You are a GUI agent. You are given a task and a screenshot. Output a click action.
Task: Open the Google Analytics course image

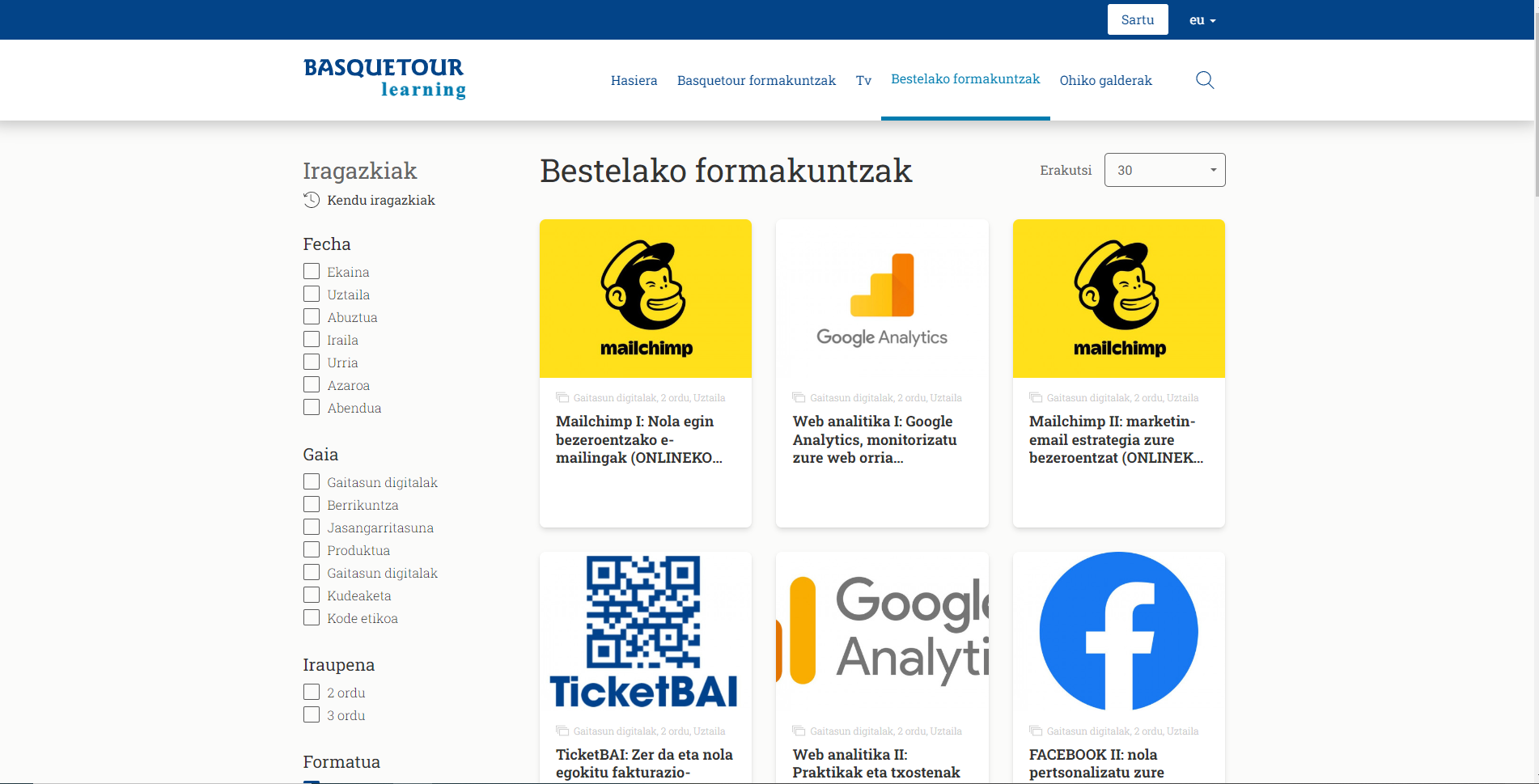coord(881,299)
